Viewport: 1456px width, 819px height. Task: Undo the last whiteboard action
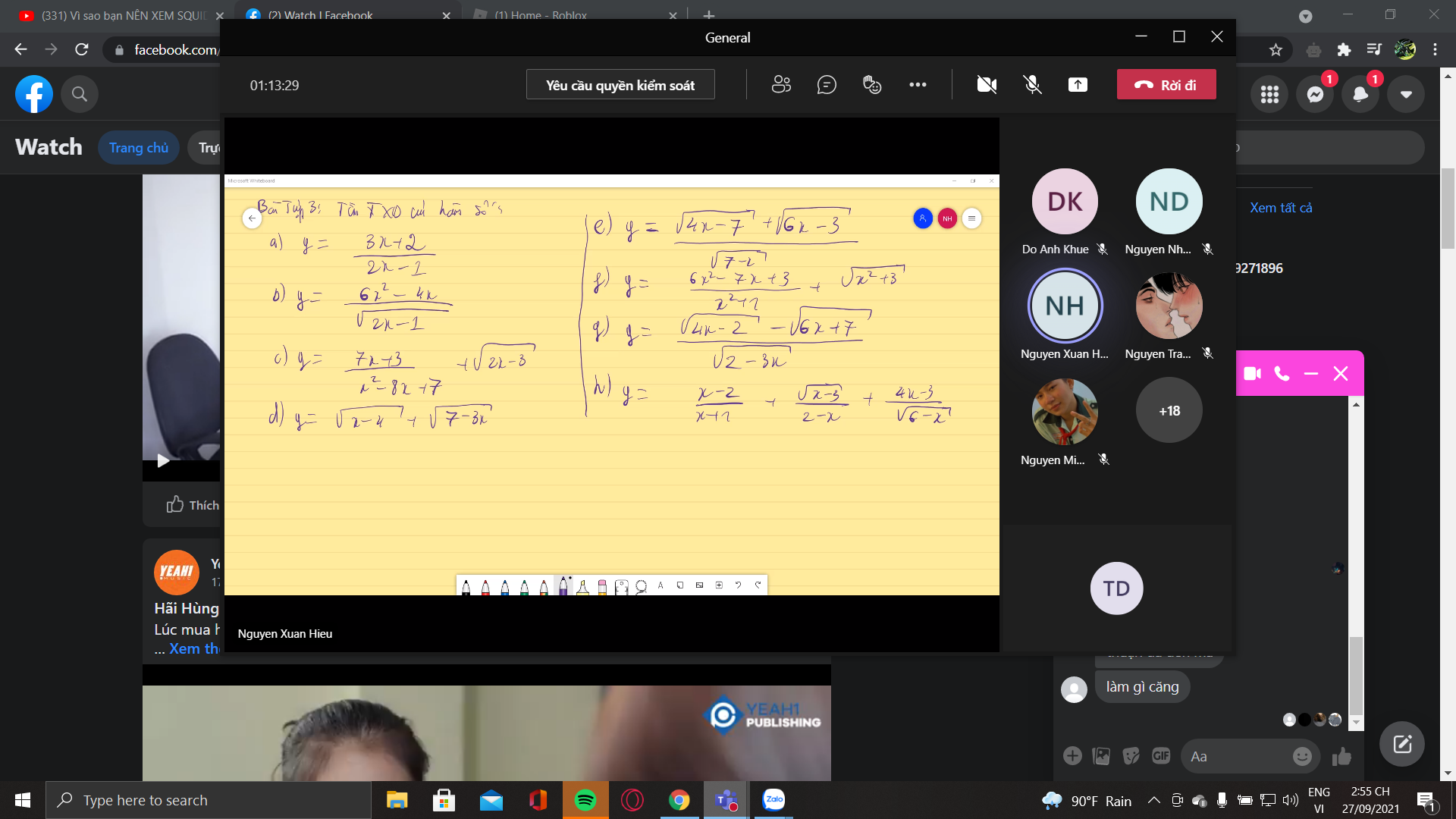(738, 585)
